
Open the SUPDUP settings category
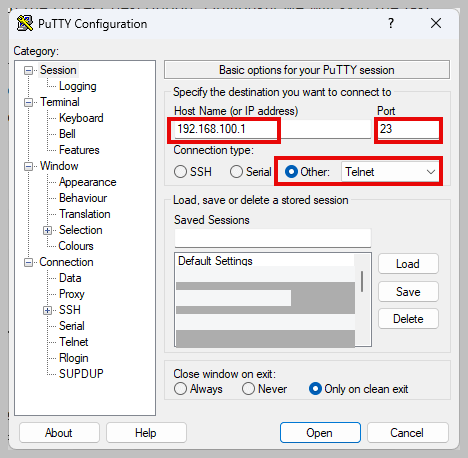point(81,374)
